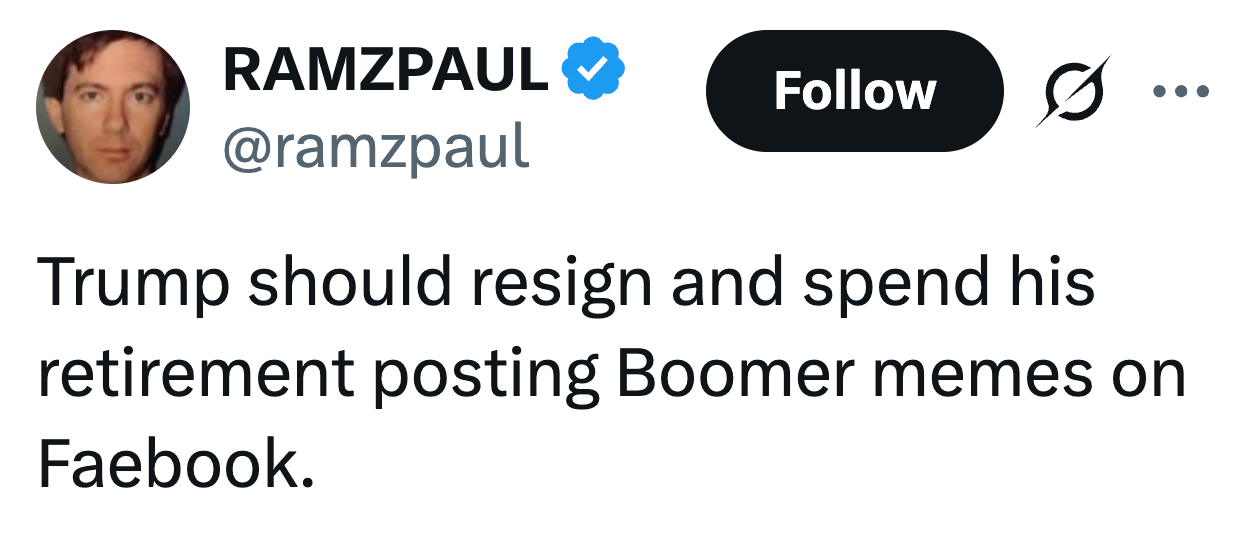The image size is (1258, 536).
Task: Click the "Follow" label text
Action: pos(854,91)
